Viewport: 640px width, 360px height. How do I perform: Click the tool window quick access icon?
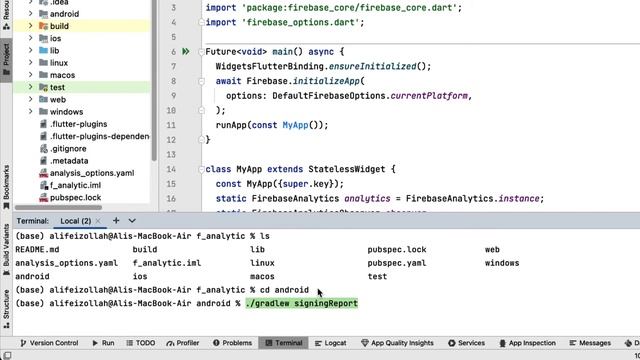(x=7, y=356)
